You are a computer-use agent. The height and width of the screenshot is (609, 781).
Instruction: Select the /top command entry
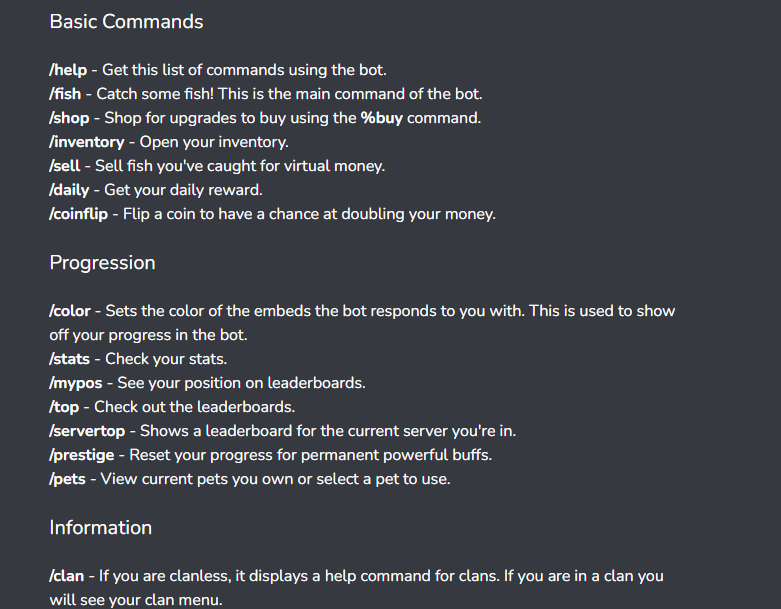click(64, 407)
